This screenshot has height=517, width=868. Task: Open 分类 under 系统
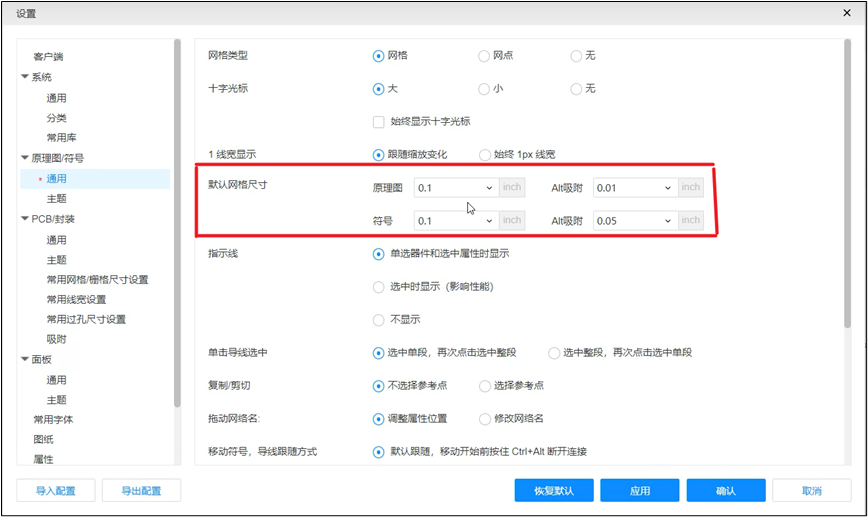[x=56, y=118]
